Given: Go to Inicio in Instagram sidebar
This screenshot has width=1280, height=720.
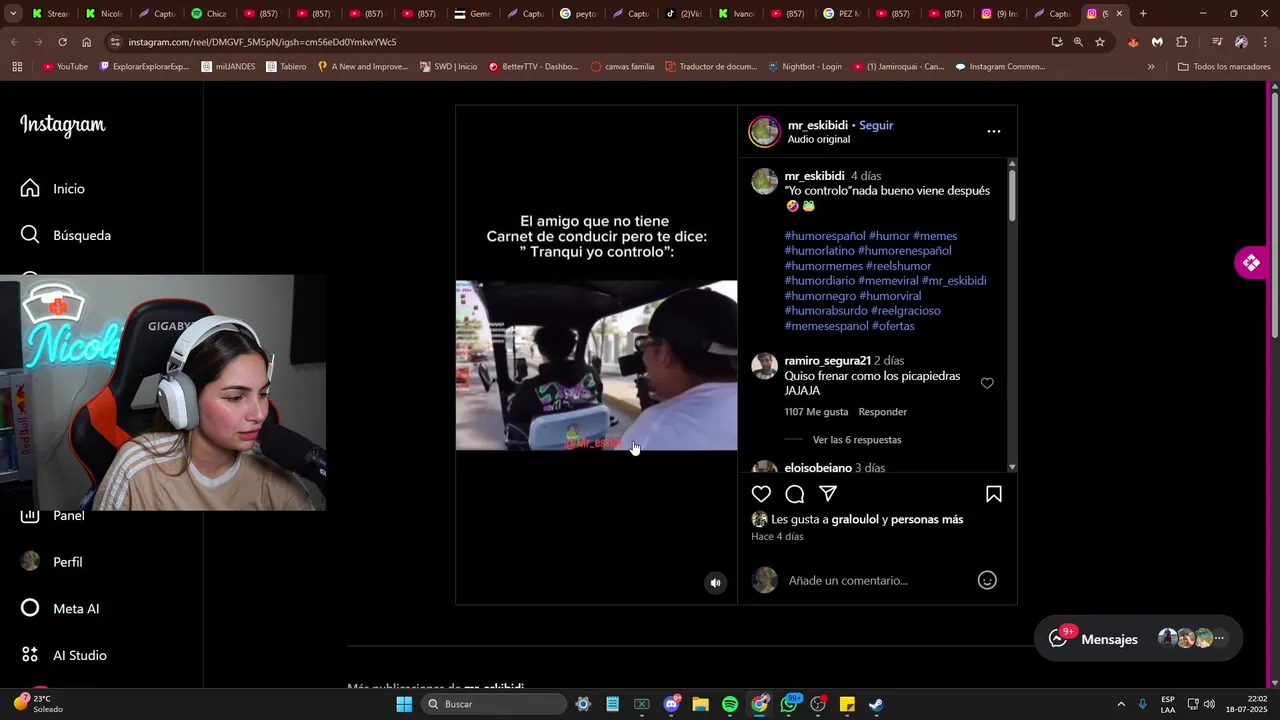Looking at the screenshot, I should pos(53,188).
